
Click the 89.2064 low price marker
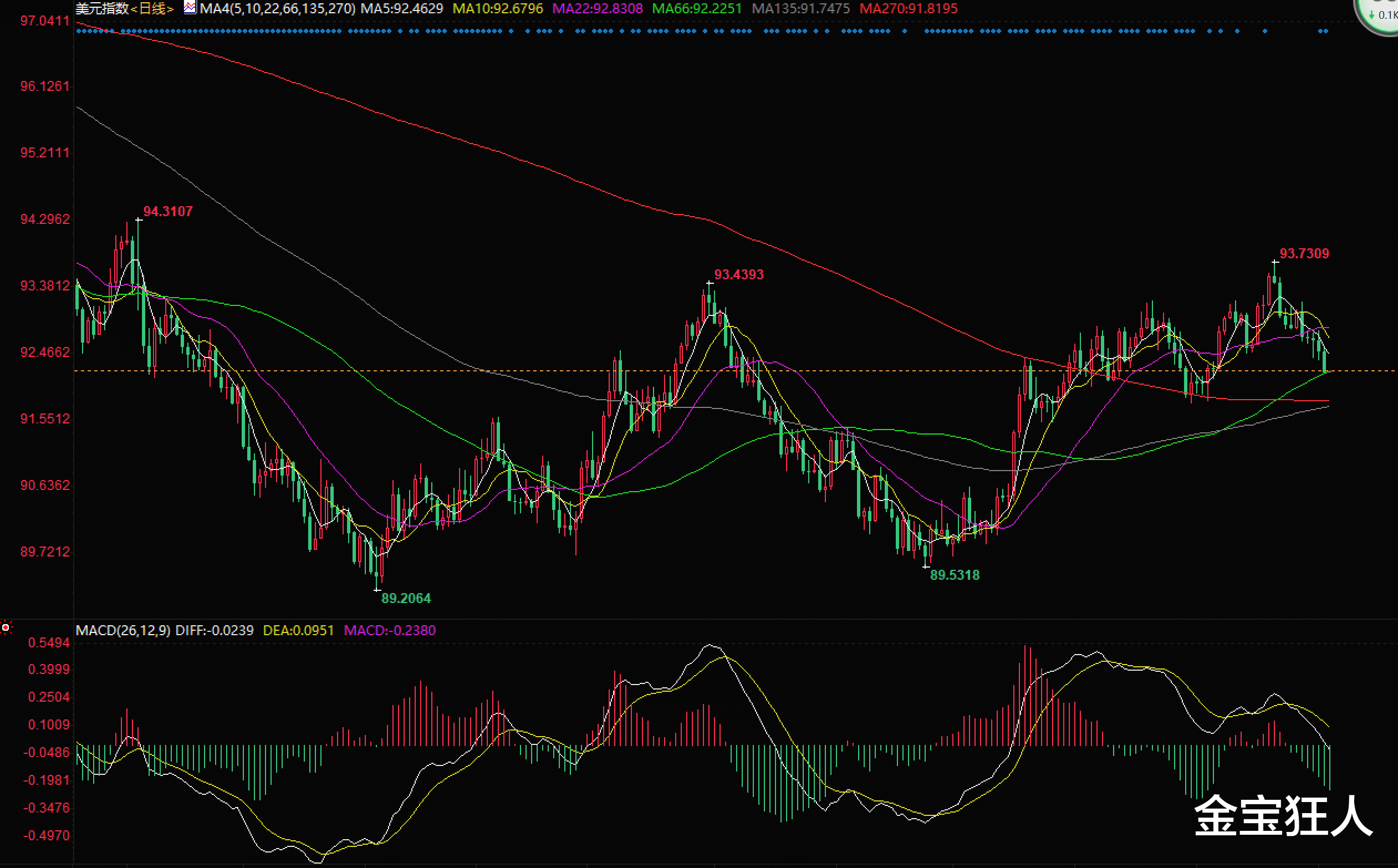click(x=406, y=598)
